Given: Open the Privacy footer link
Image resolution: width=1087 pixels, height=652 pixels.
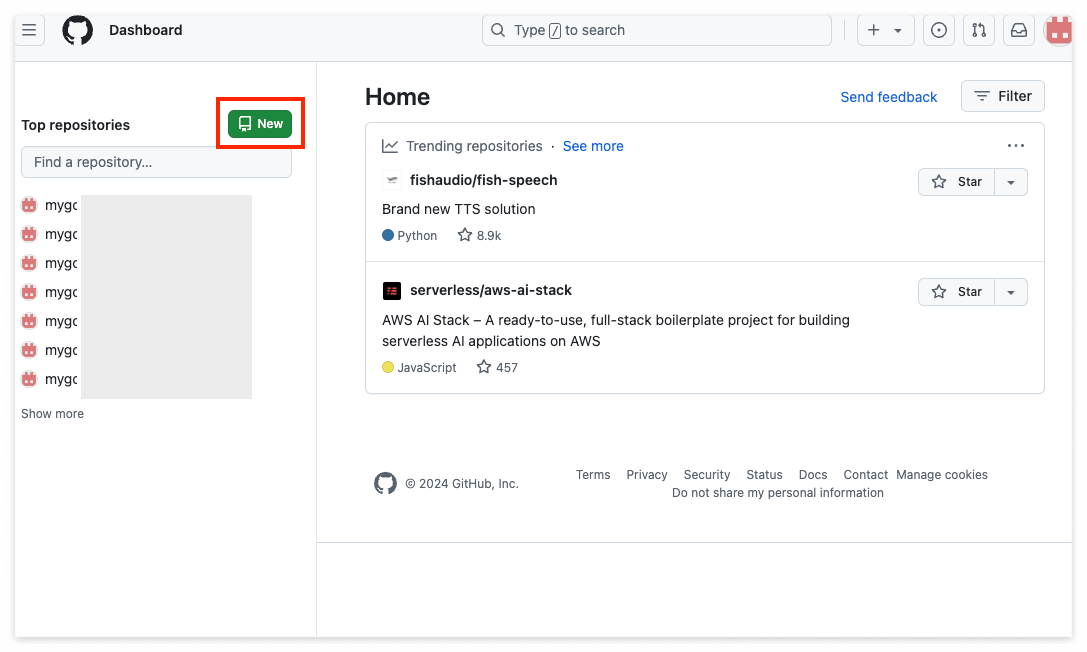Looking at the screenshot, I should pyautogui.click(x=647, y=475).
